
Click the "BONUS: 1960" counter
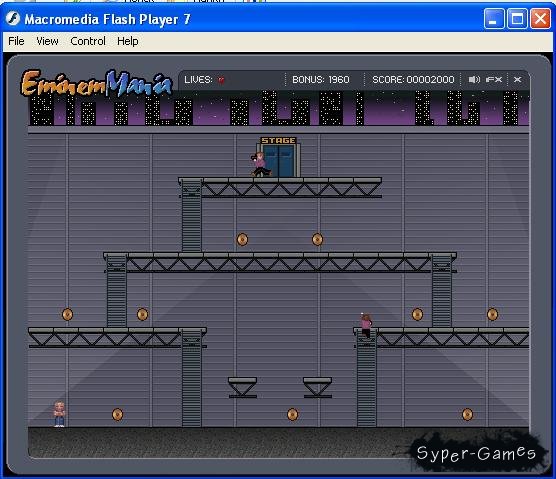(321, 80)
